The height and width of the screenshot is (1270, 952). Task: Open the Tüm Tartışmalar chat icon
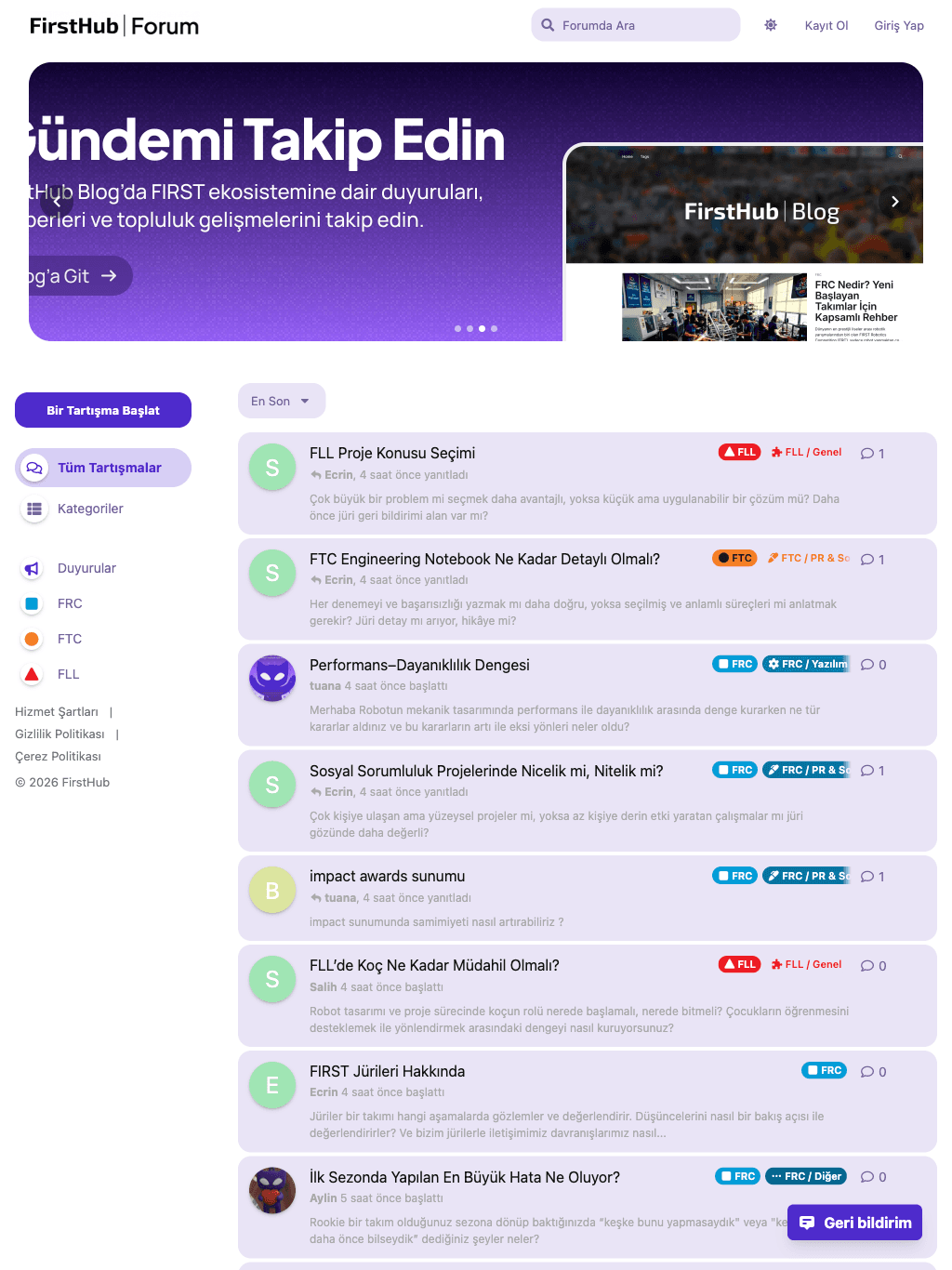tap(34, 468)
